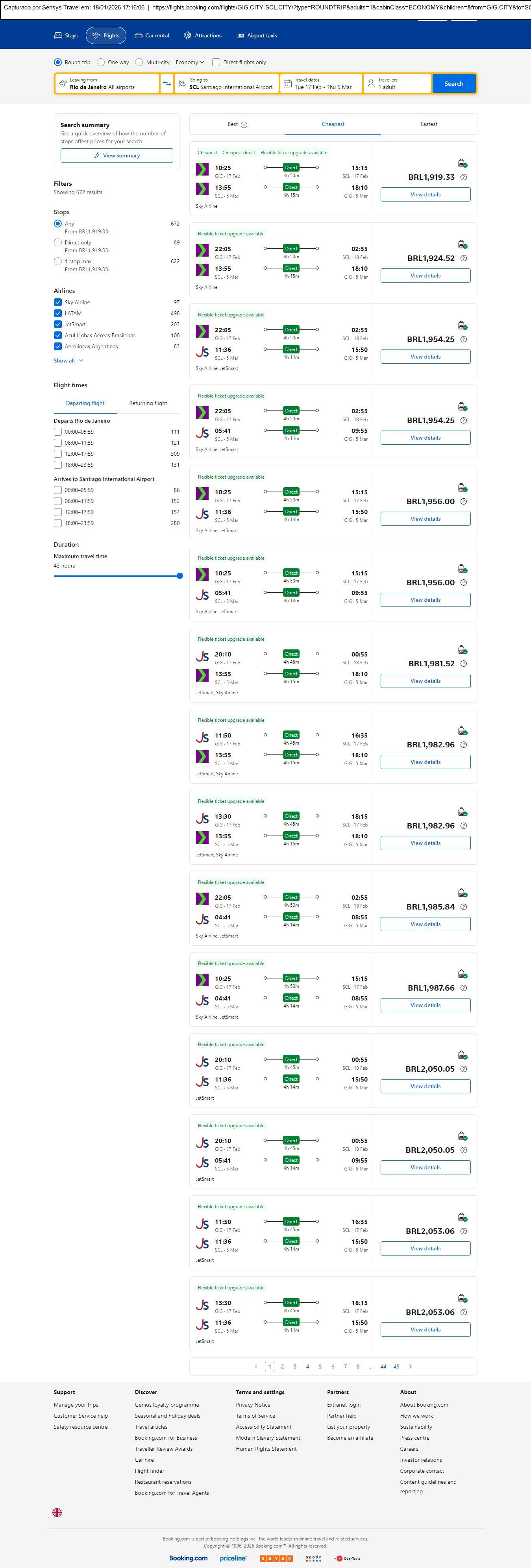Image resolution: width=531 pixels, height=1568 pixels.
Task: Open the Travellers selector
Action: (x=396, y=83)
